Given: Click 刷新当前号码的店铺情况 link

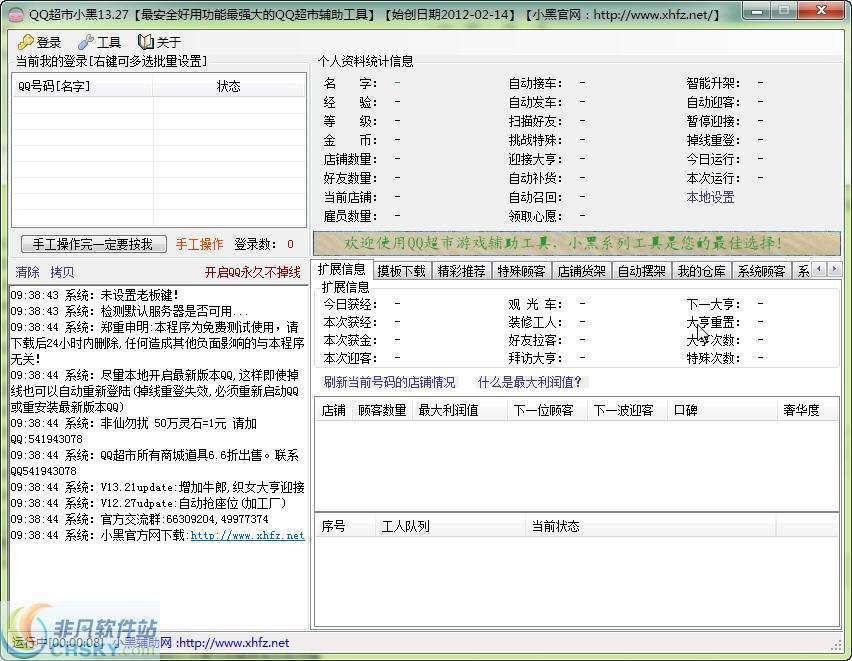Looking at the screenshot, I should pos(390,382).
